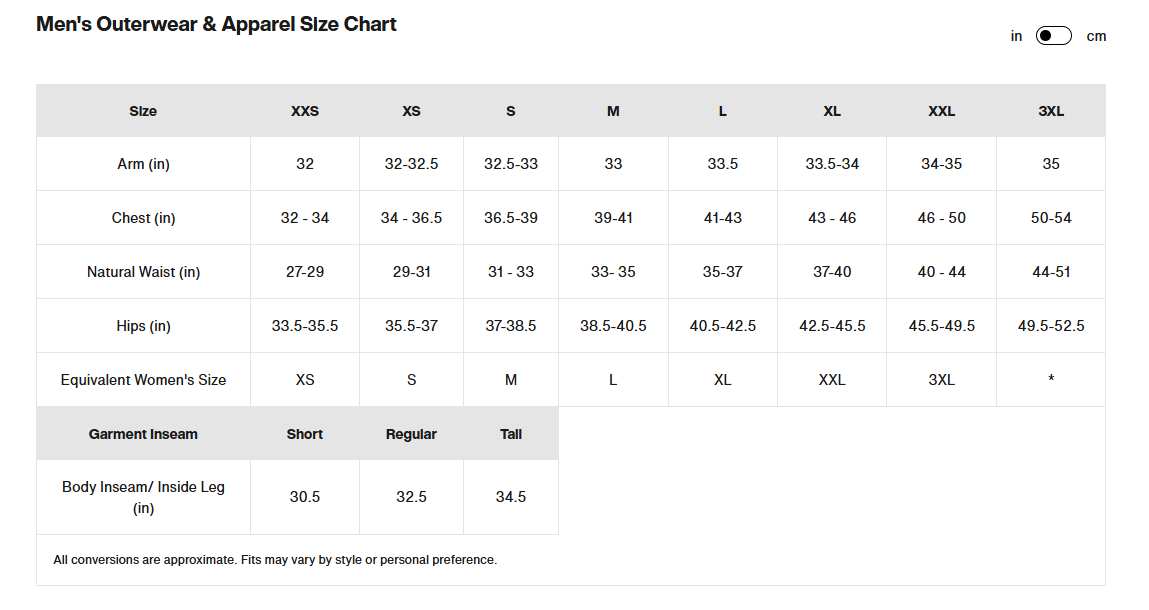Select the cm unit label
This screenshot has height=610, width=1149.
click(x=1096, y=37)
